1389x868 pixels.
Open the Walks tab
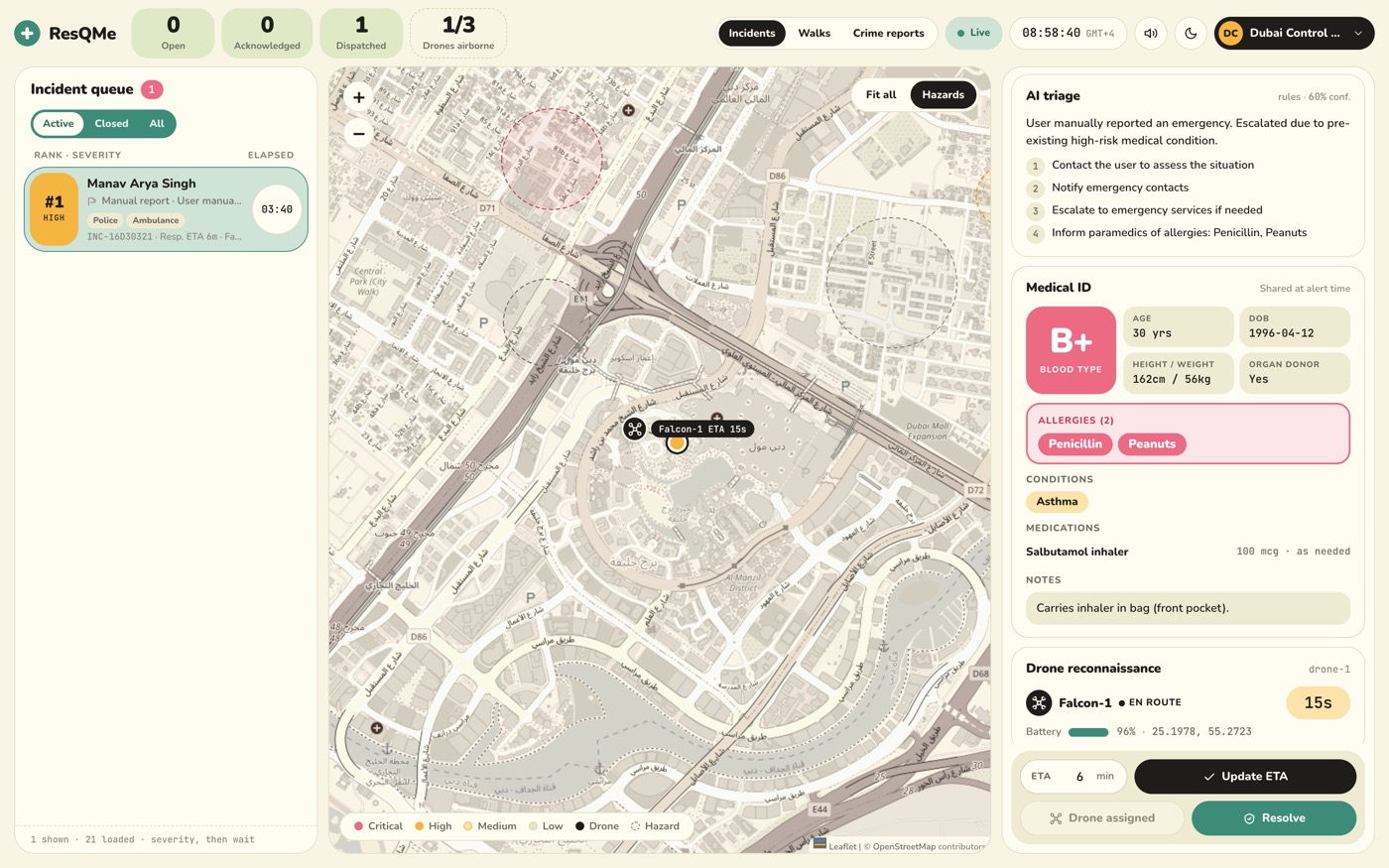click(x=815, y=33)
